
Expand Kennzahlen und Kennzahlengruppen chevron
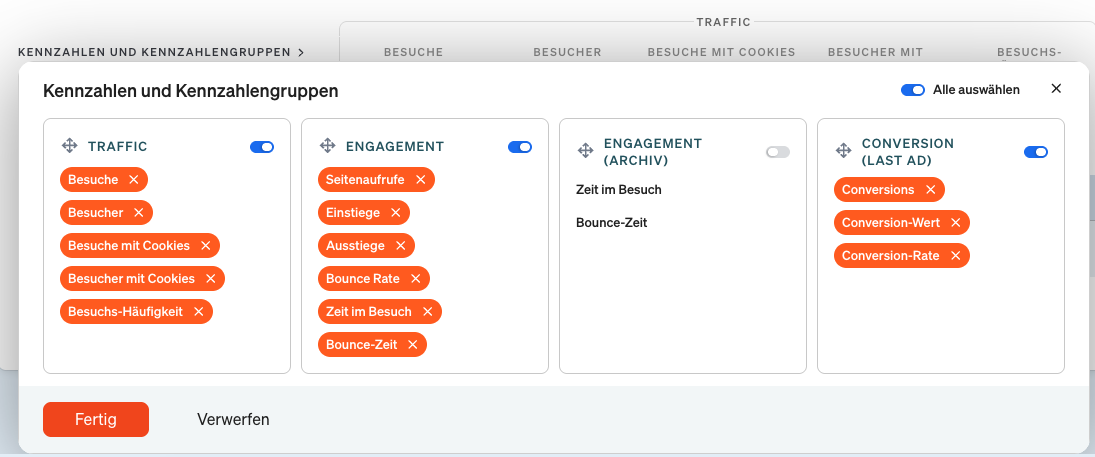[301, 52]
